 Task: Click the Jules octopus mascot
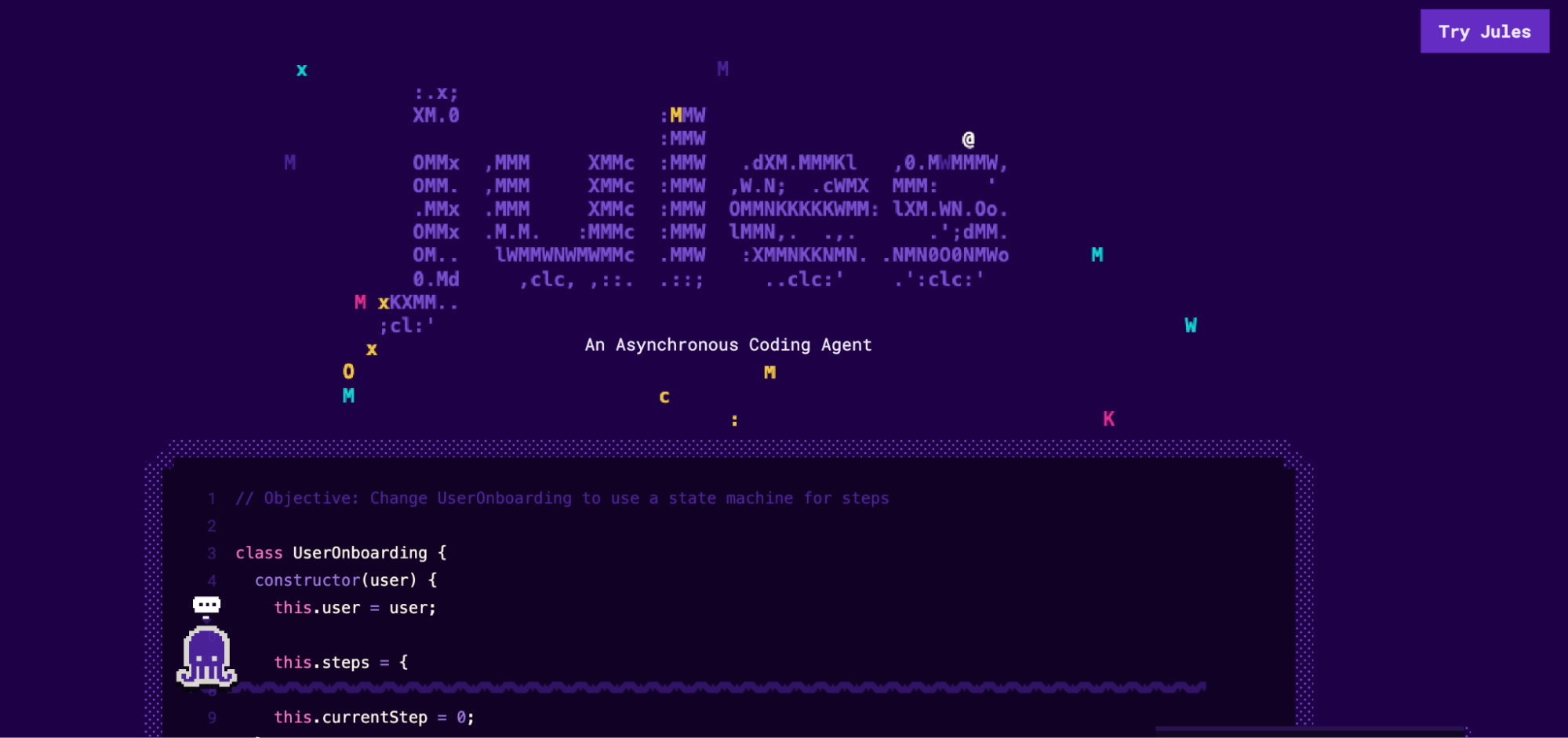(206, 656)
